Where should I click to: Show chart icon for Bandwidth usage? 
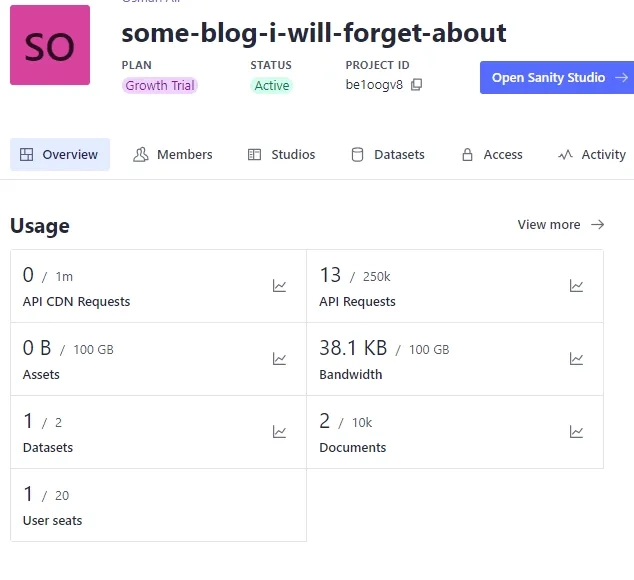(x=576, y=359)
